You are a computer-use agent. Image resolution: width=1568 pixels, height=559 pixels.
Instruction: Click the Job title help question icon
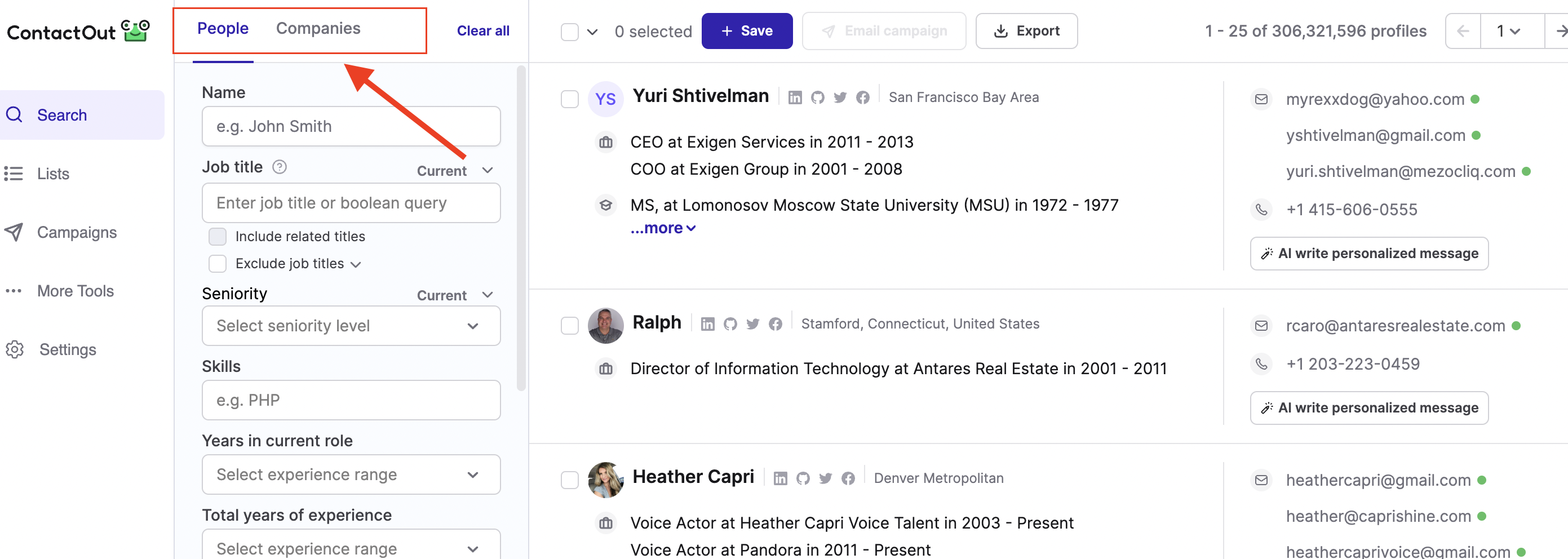280,167
